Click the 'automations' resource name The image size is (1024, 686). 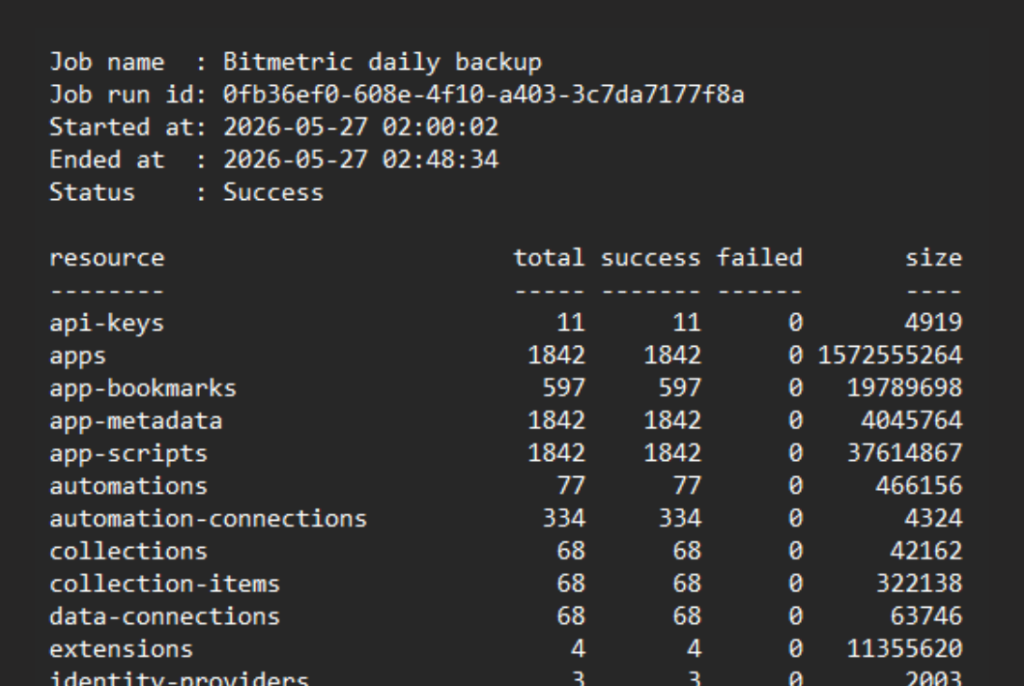click(129, 487)
